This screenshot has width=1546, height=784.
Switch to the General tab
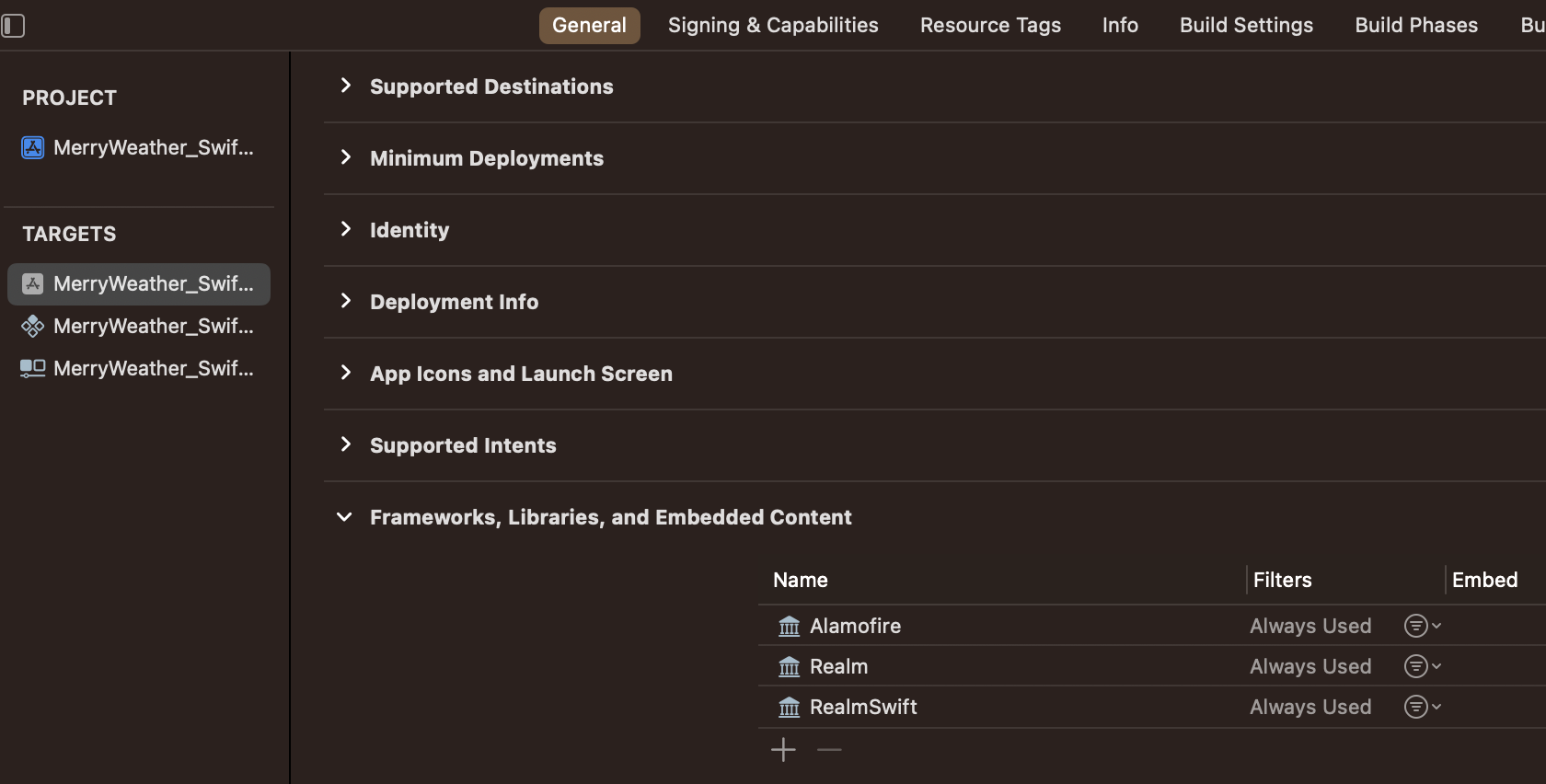pyautogui.click(x=589, y=26)
